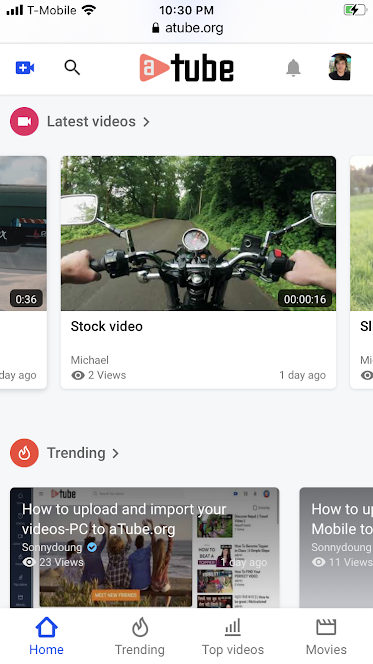Viewport: 373px width, 664px height.
Task: Open the Sonnydoung channel name
Action: click(52, 547)
